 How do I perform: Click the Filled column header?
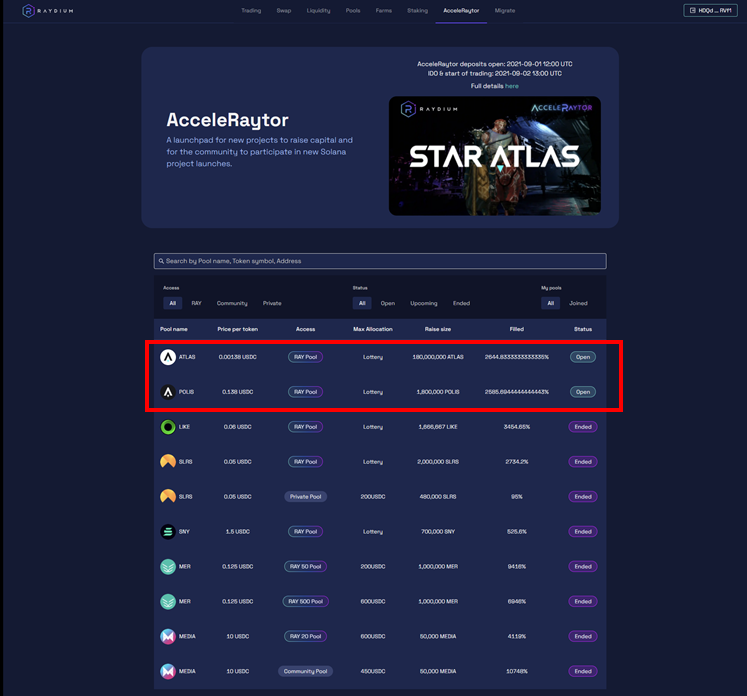[x=517, y=329]
